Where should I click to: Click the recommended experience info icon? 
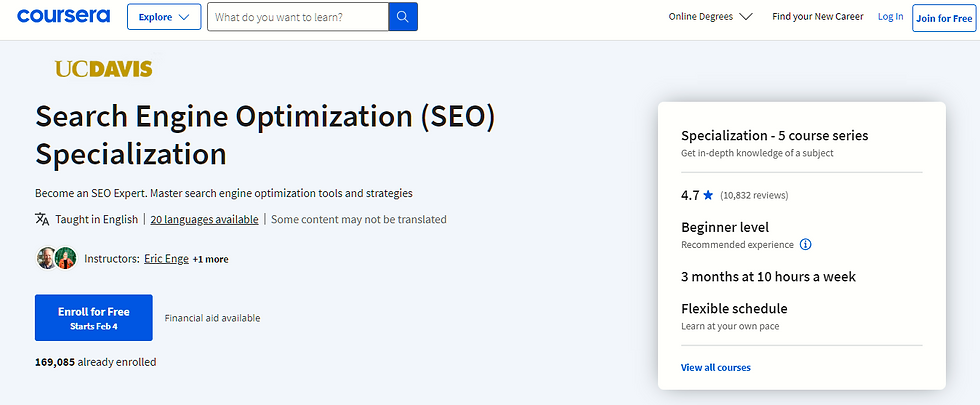point(806,244)
